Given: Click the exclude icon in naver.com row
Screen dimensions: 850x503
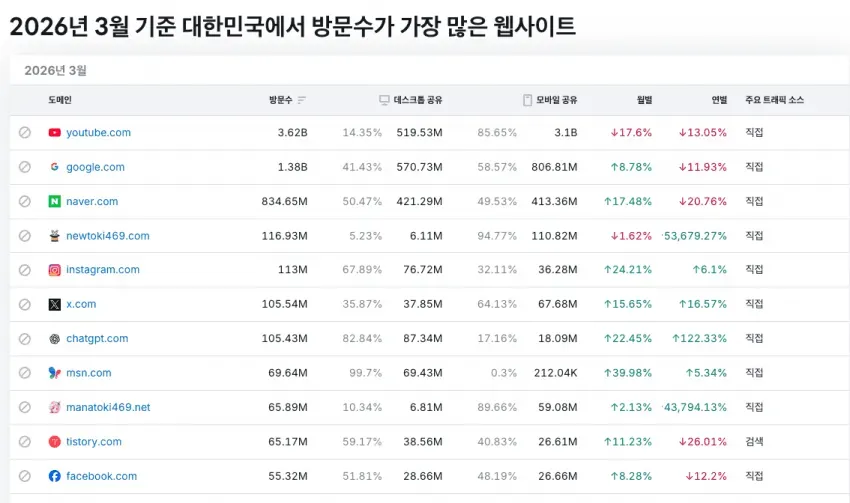Looking at the screenshot, I should [x=24, y=201].
